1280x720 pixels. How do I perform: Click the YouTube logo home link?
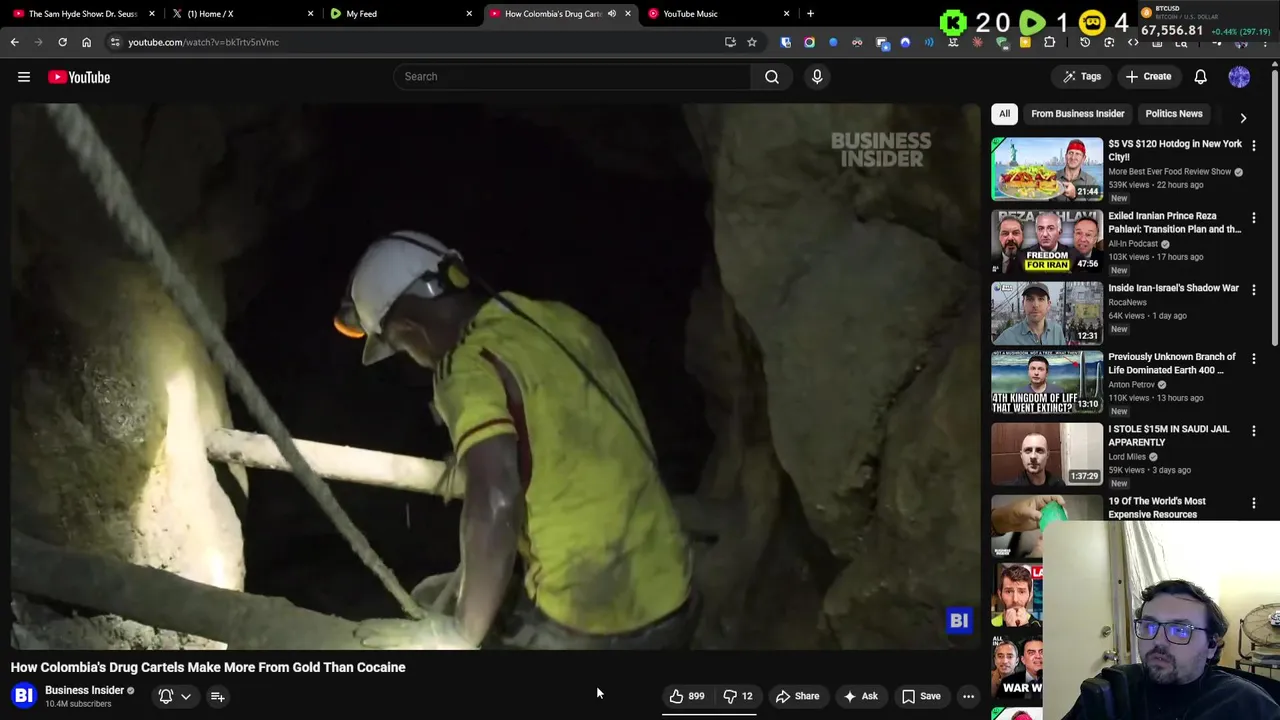tap(79, 77)
